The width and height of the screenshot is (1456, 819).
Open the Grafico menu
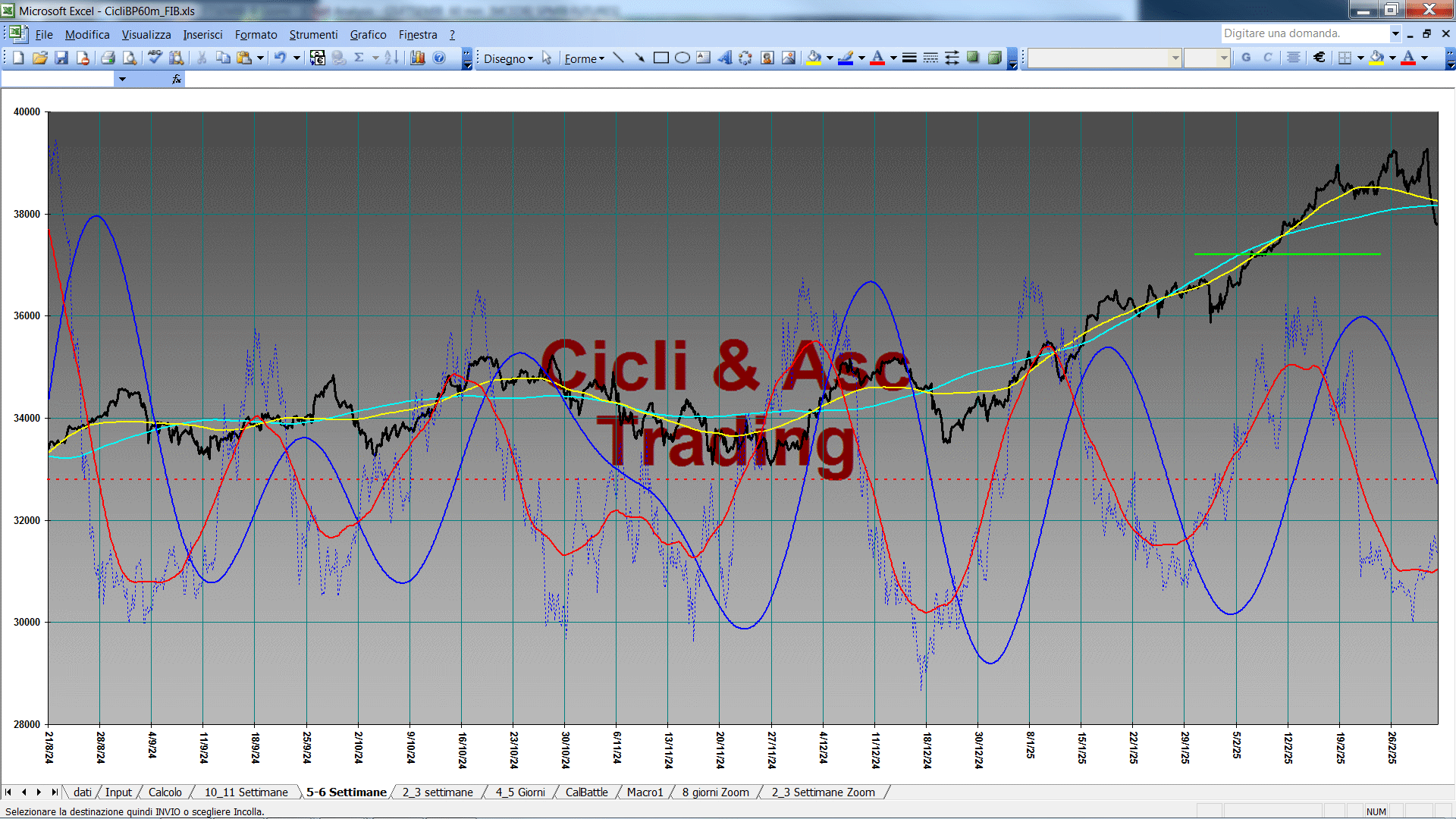click(x=368, y=35)
